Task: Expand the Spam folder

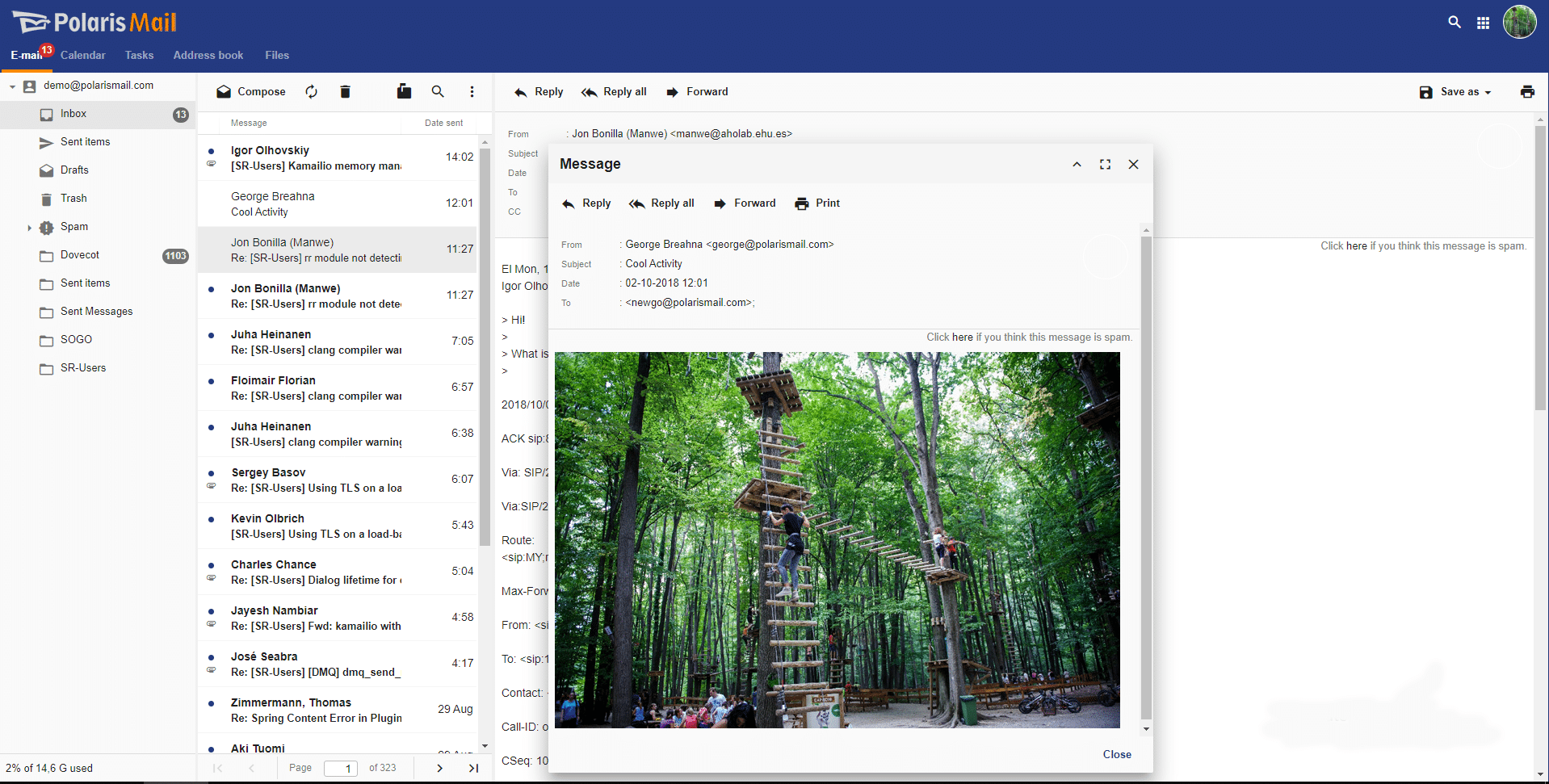Action: [x=29, y=228]
